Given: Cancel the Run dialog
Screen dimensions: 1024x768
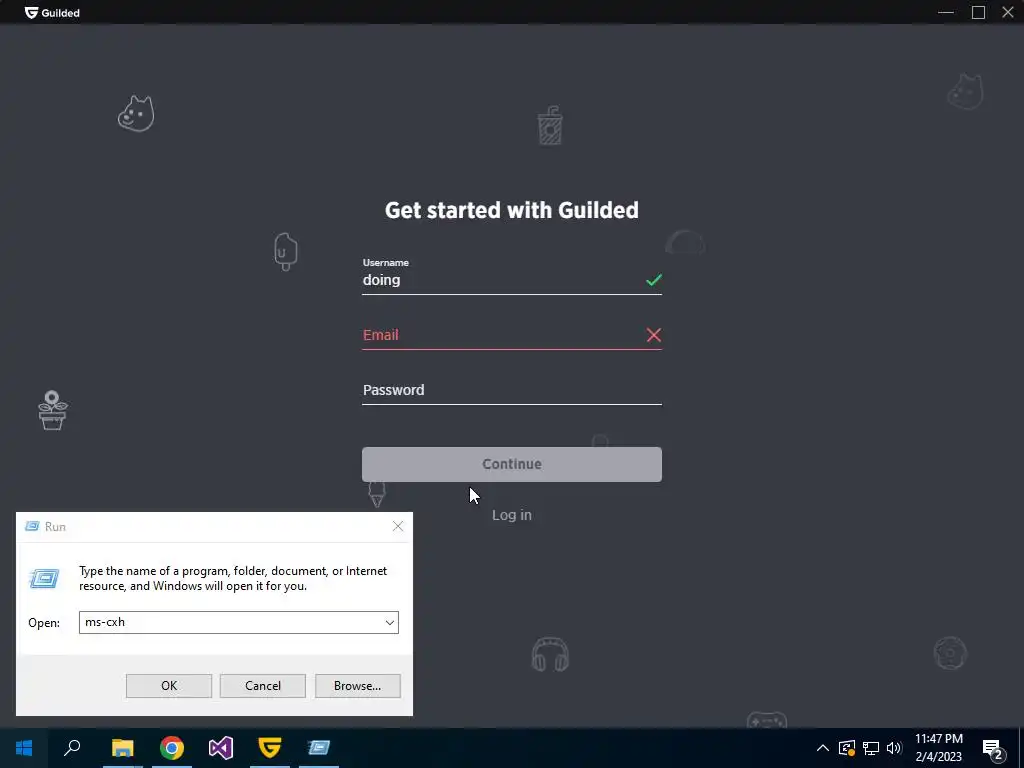Looking at the screenshot, I should [x=263, y=686].
